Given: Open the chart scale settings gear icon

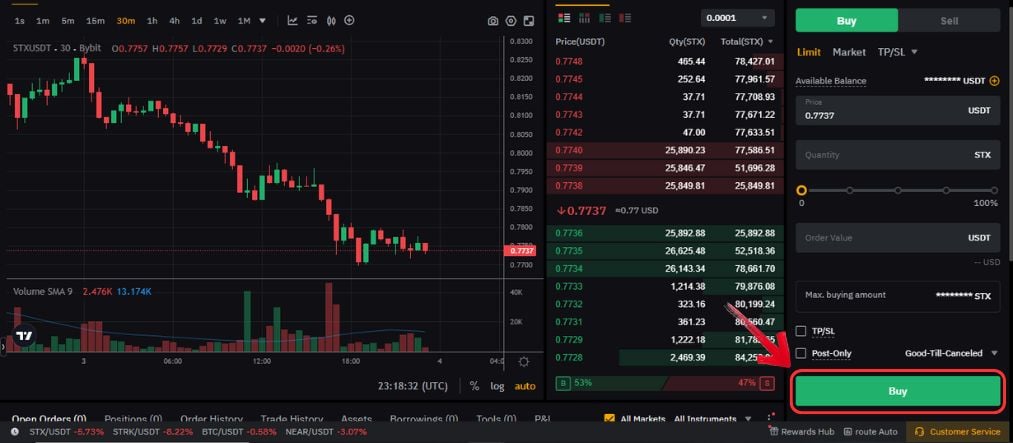Looking at the screenshot, I should [524, 362].
